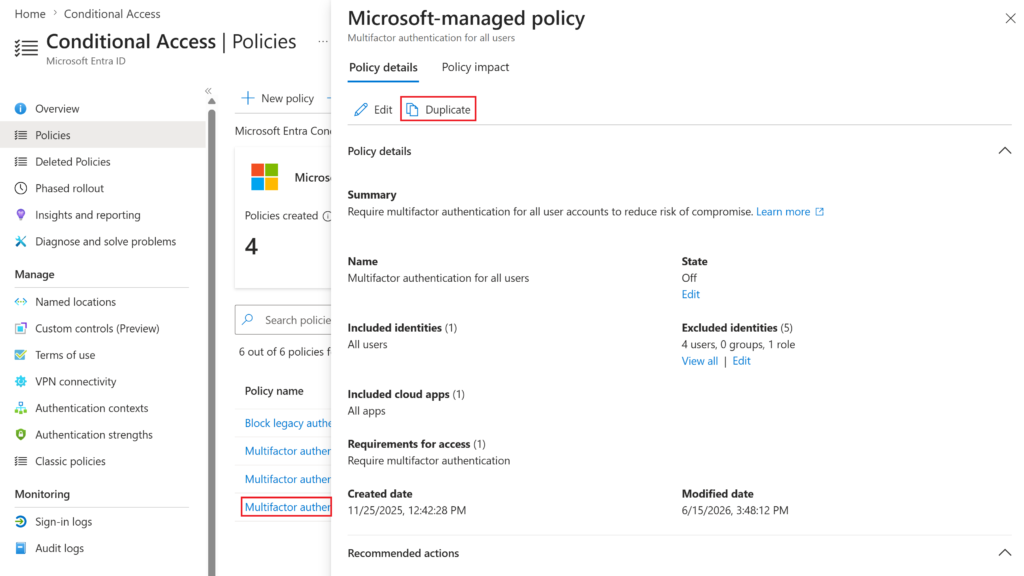Click 'Require multifactor authentication' requirement text
The height and width of the screenshot is (576, 1024).
(429, 460)
